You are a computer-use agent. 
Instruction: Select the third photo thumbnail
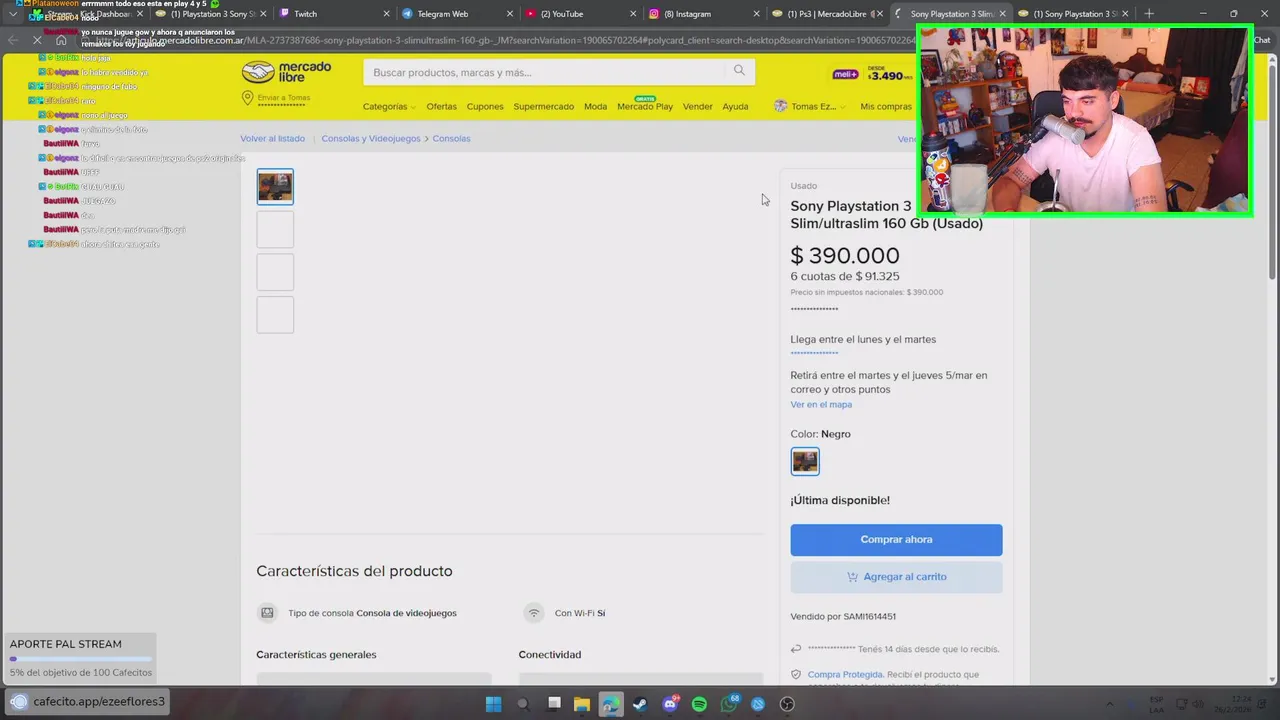click(x=275, y=272)
